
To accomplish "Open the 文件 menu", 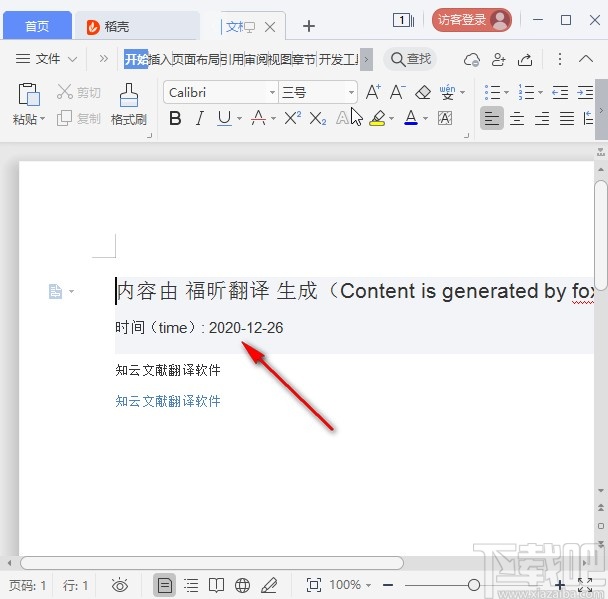I will [x=46, y=59].
